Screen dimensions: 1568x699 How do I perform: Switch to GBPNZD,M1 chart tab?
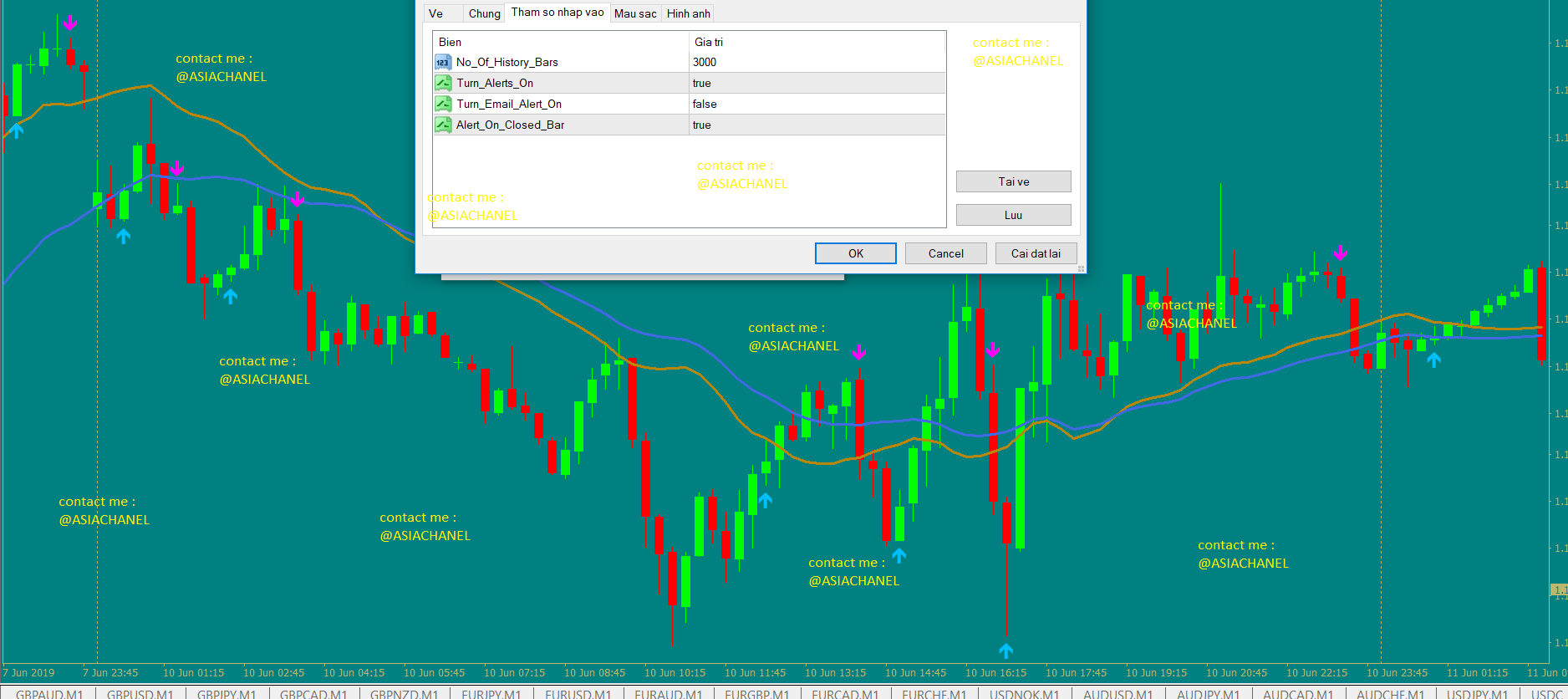point(404,694)
